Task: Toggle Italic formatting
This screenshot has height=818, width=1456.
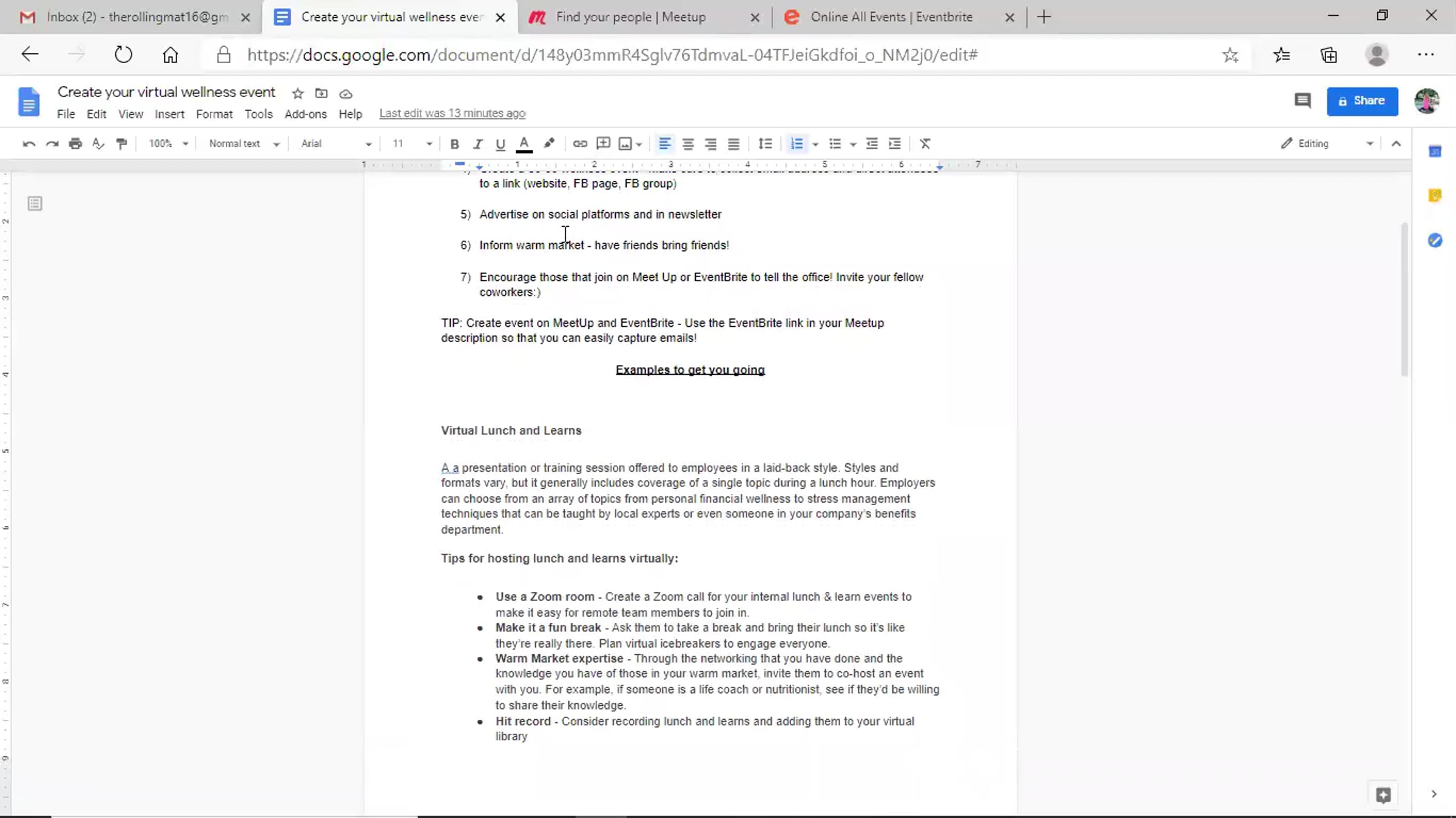Action: click(x=477, y=144)
